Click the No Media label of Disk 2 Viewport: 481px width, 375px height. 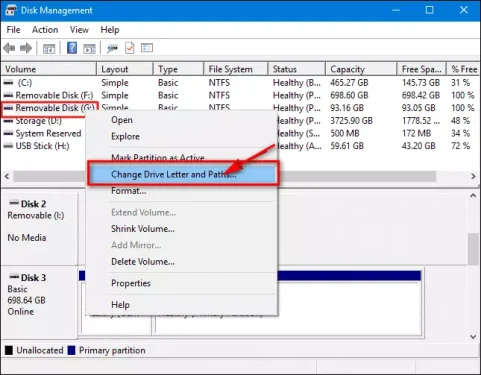[x=27, y=238]
